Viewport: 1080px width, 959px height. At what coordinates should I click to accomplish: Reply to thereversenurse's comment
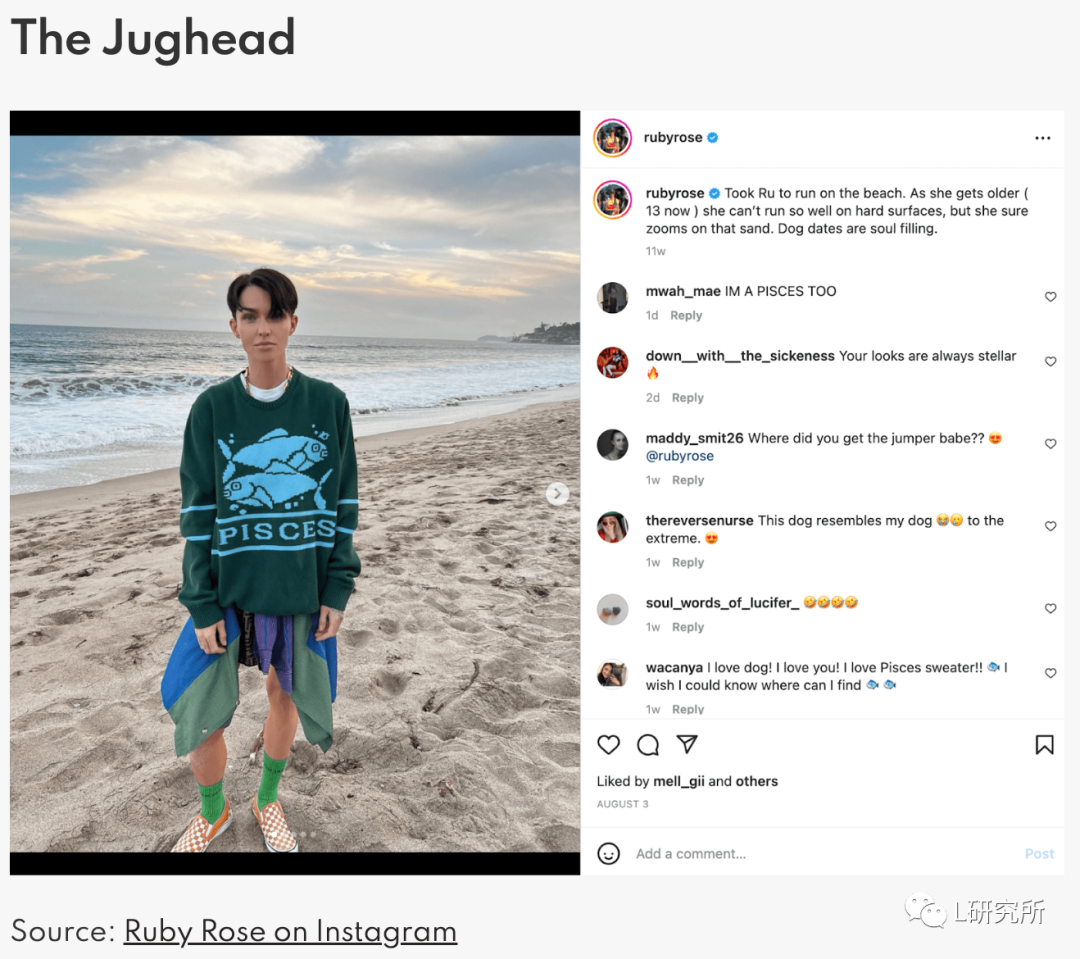(688, 562)
